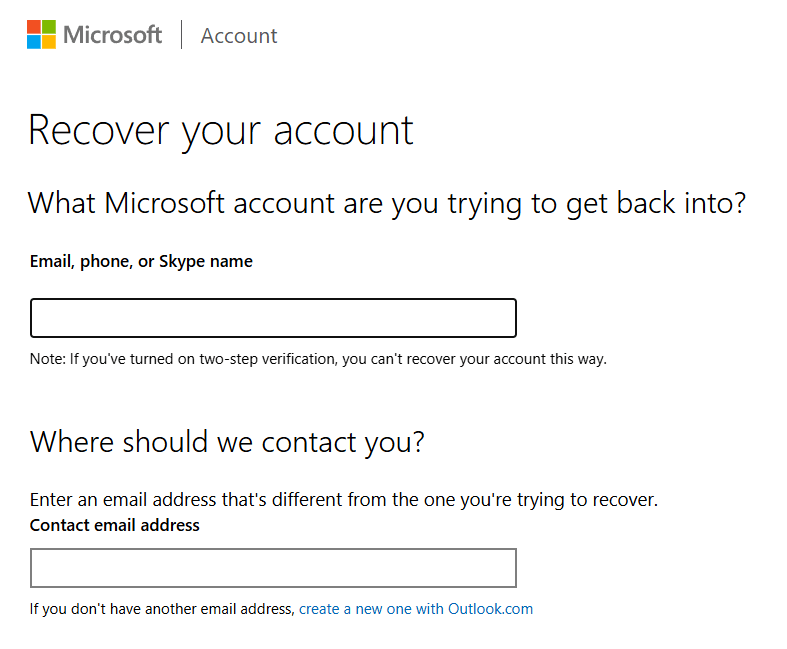Click the 'What Microsoft account' question heading
Viewport: 787px width, 649px height.
coord(387,204)
